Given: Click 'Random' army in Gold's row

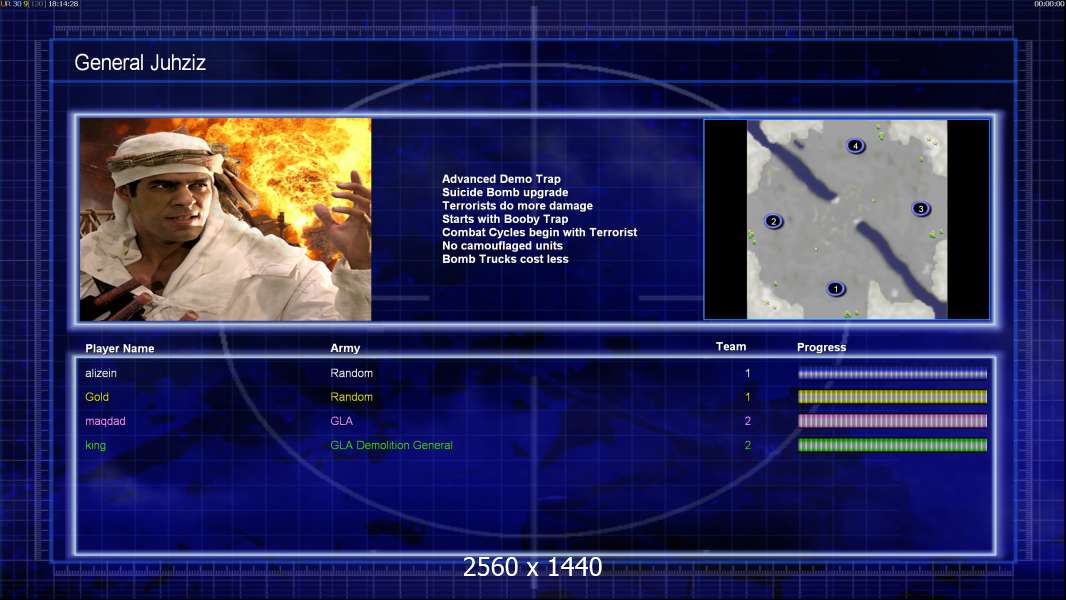Looking at the screenshot, I should click(351, 397).
